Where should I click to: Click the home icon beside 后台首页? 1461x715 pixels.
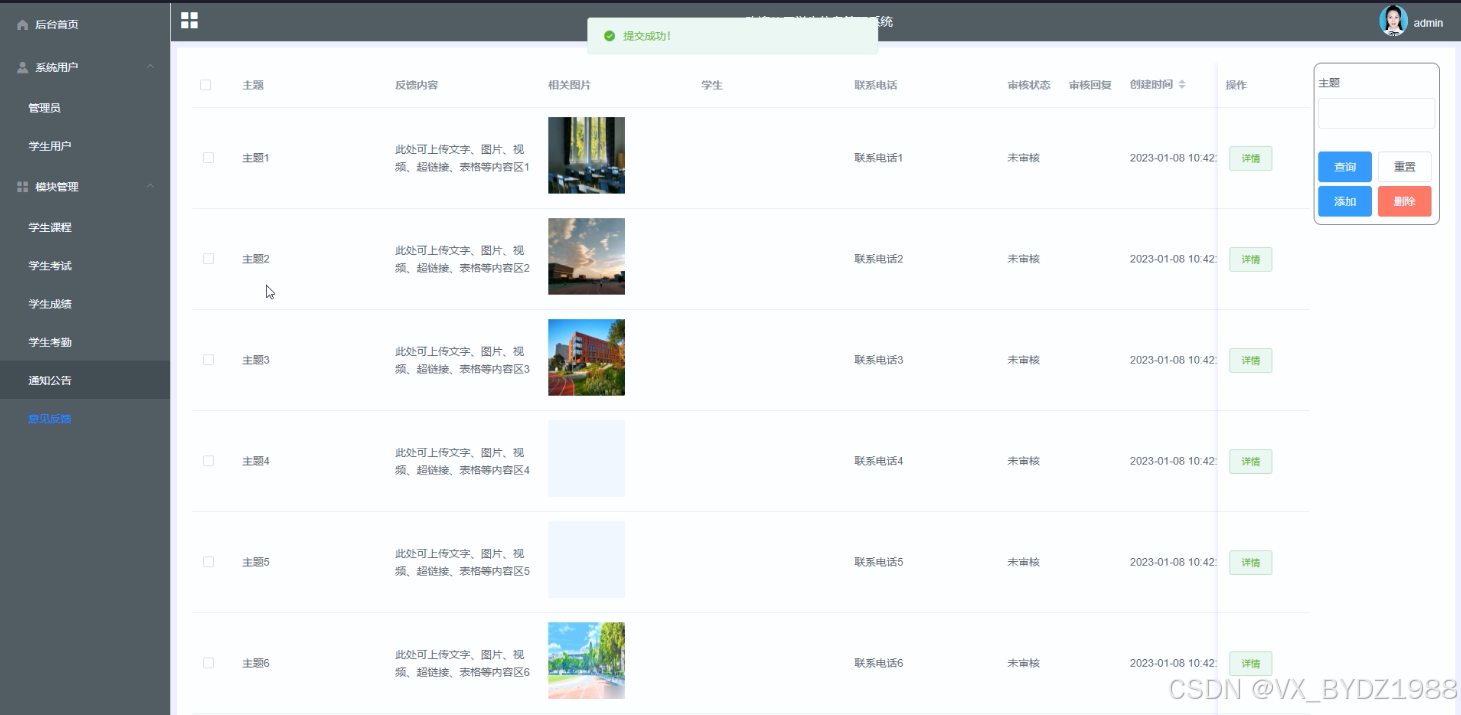click(x=23, y=25)
